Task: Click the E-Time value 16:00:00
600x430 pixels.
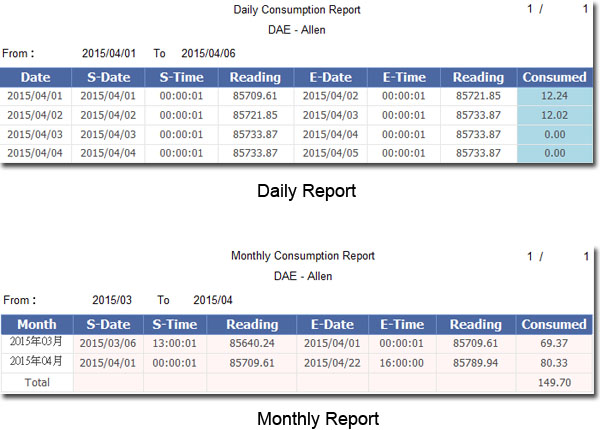Action: (401, 363)
